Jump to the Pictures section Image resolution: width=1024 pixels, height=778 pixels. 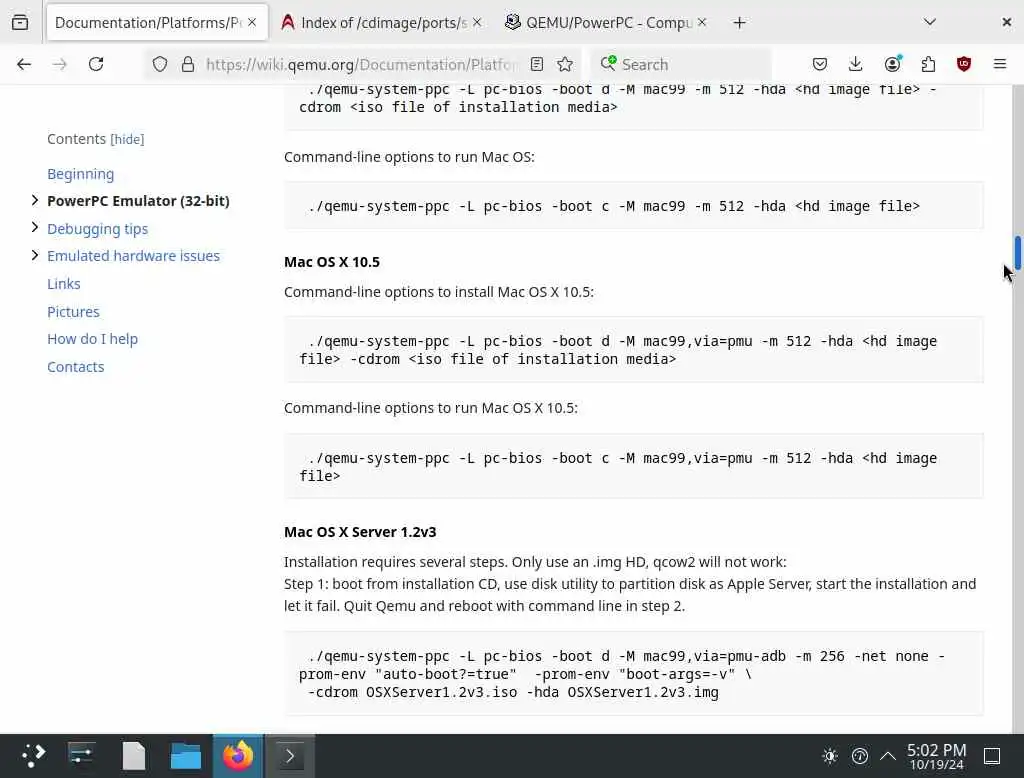[x=73, y=312]
